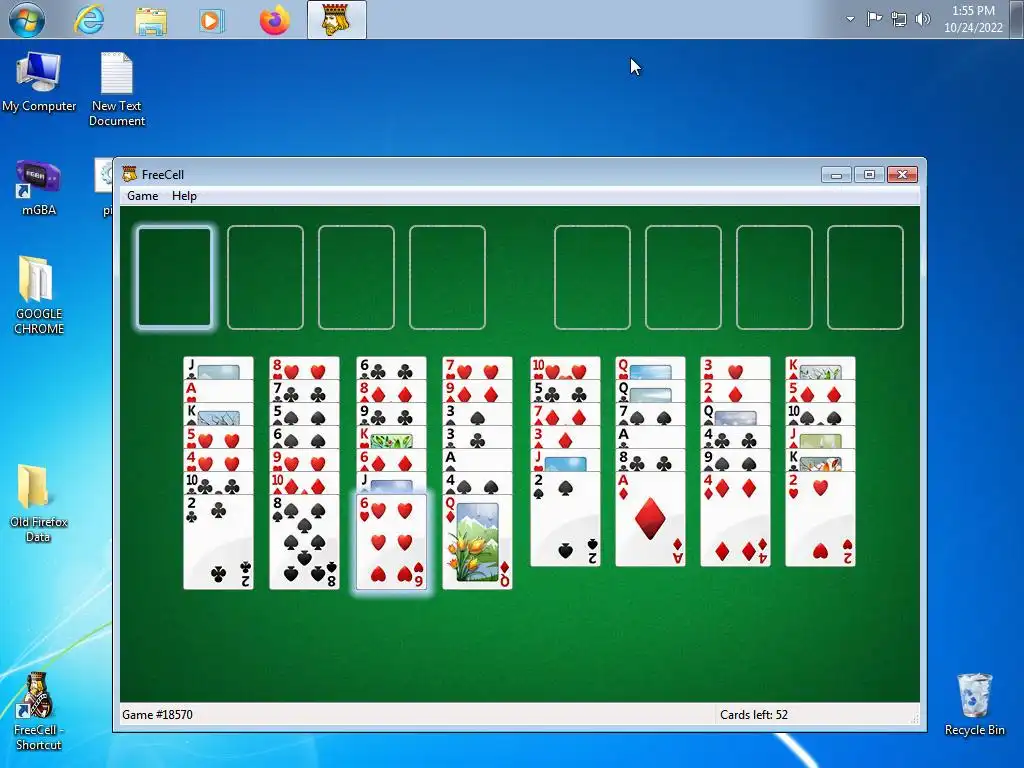Viewport: 1024px width, 768px height.
Task: Open the Help menu
Action: click(184, 196)
